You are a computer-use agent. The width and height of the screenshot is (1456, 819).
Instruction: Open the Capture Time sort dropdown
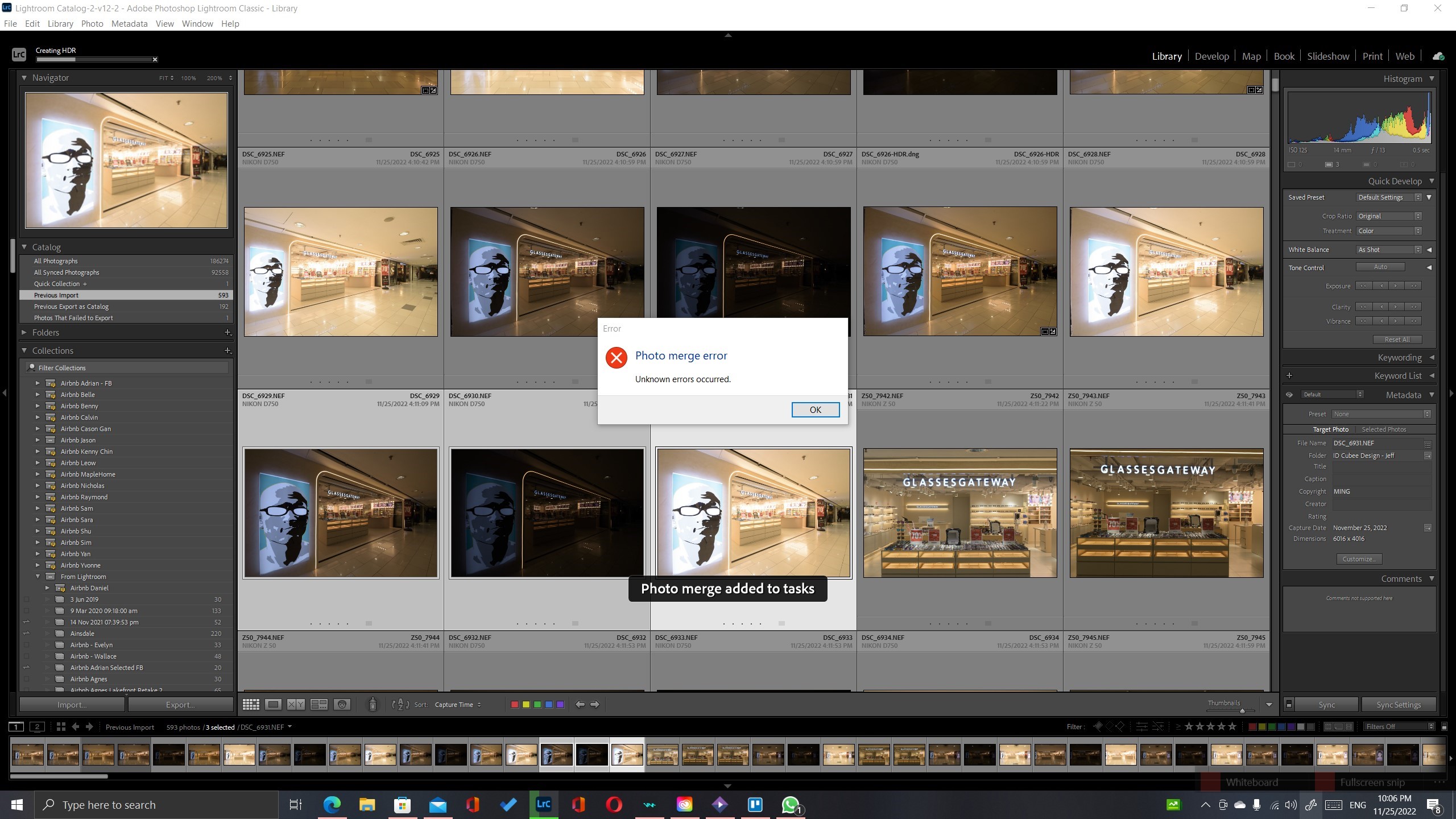(x=458, y=704)
